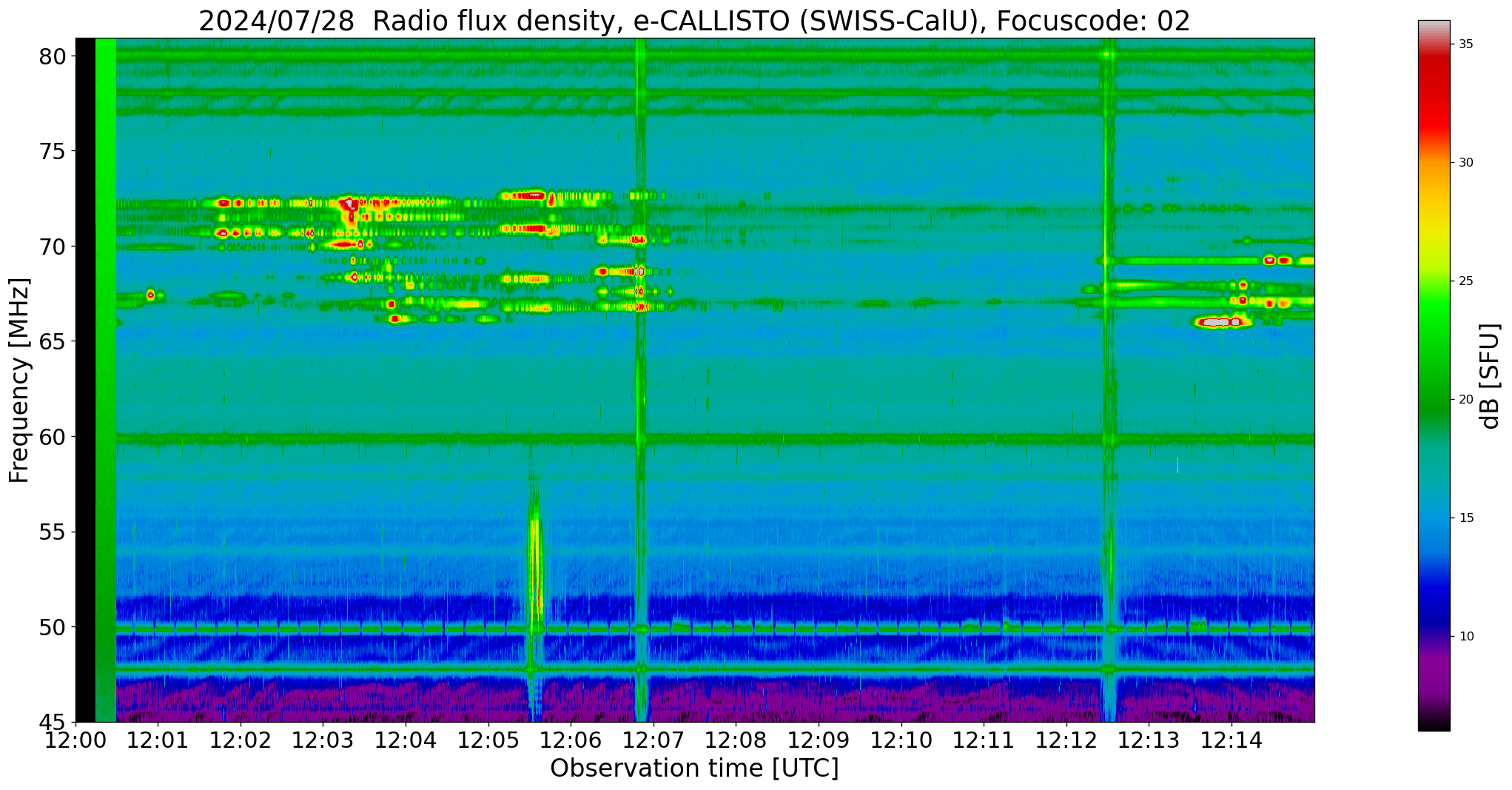Click the colorbar 10 dB tick label
1512x790 pixels.
[1465, 637]
